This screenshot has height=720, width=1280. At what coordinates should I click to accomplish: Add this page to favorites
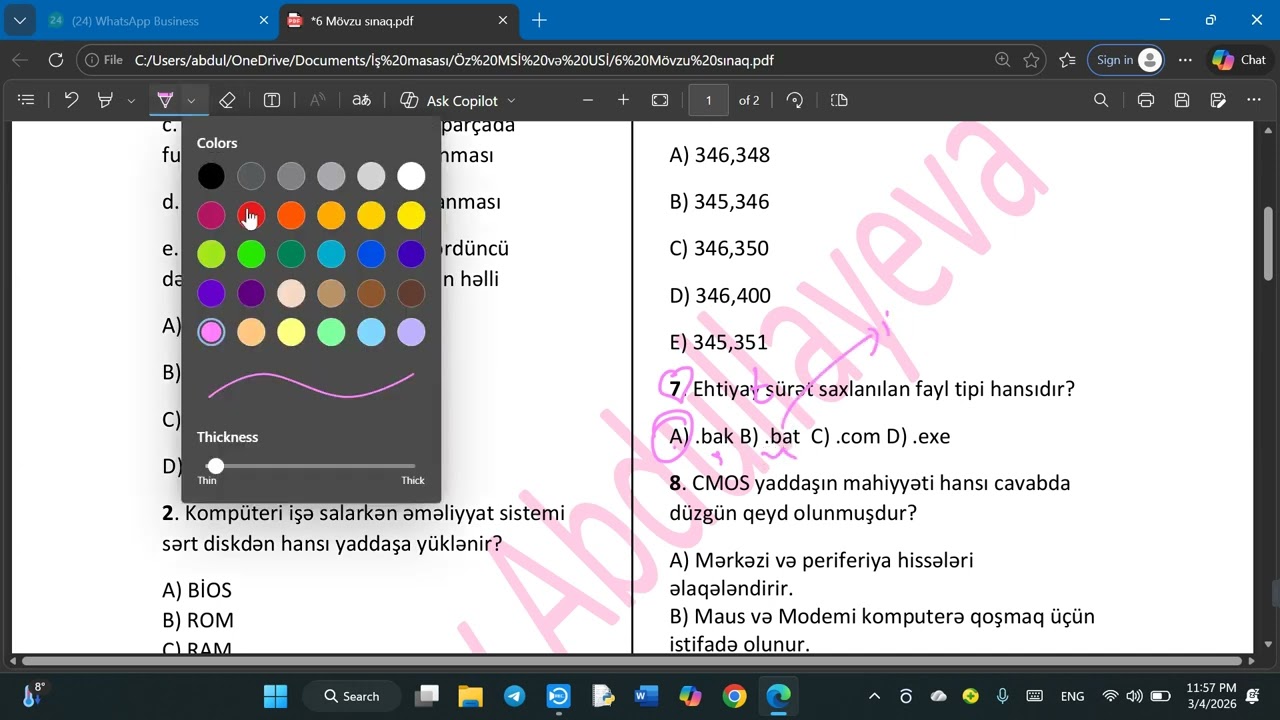[1031, 60]
